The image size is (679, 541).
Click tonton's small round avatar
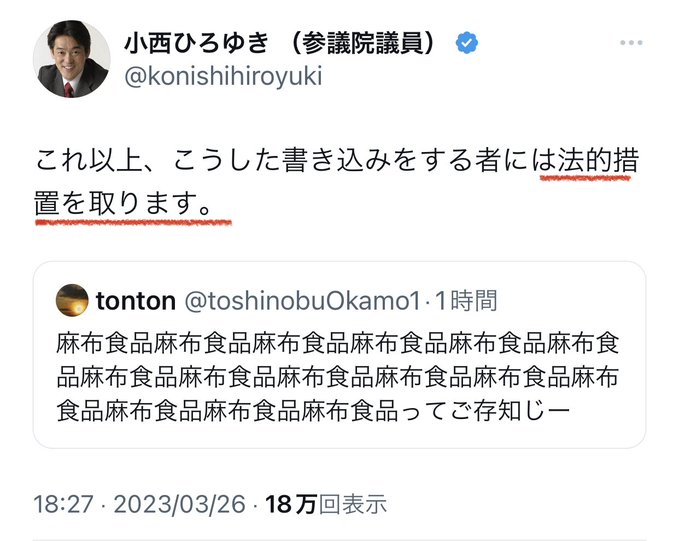(x=71, y=300)
